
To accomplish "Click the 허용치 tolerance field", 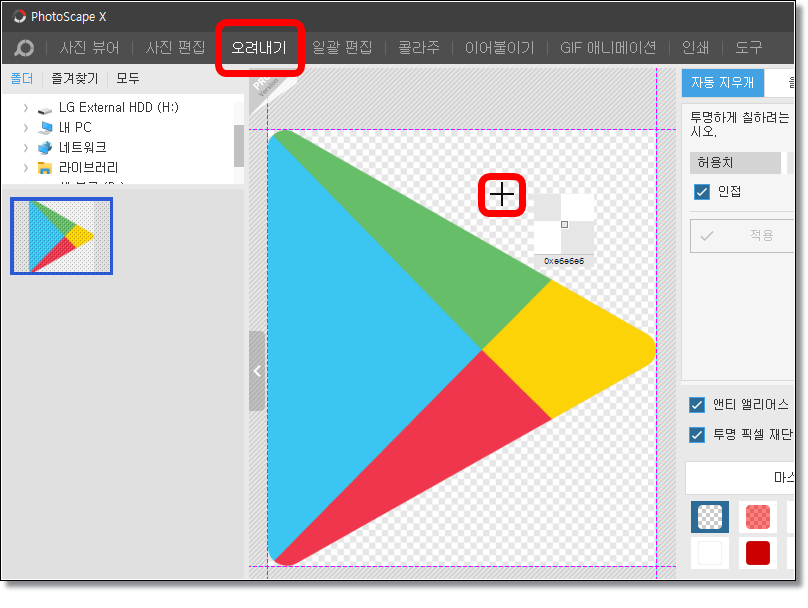I will tap(735, 163).
